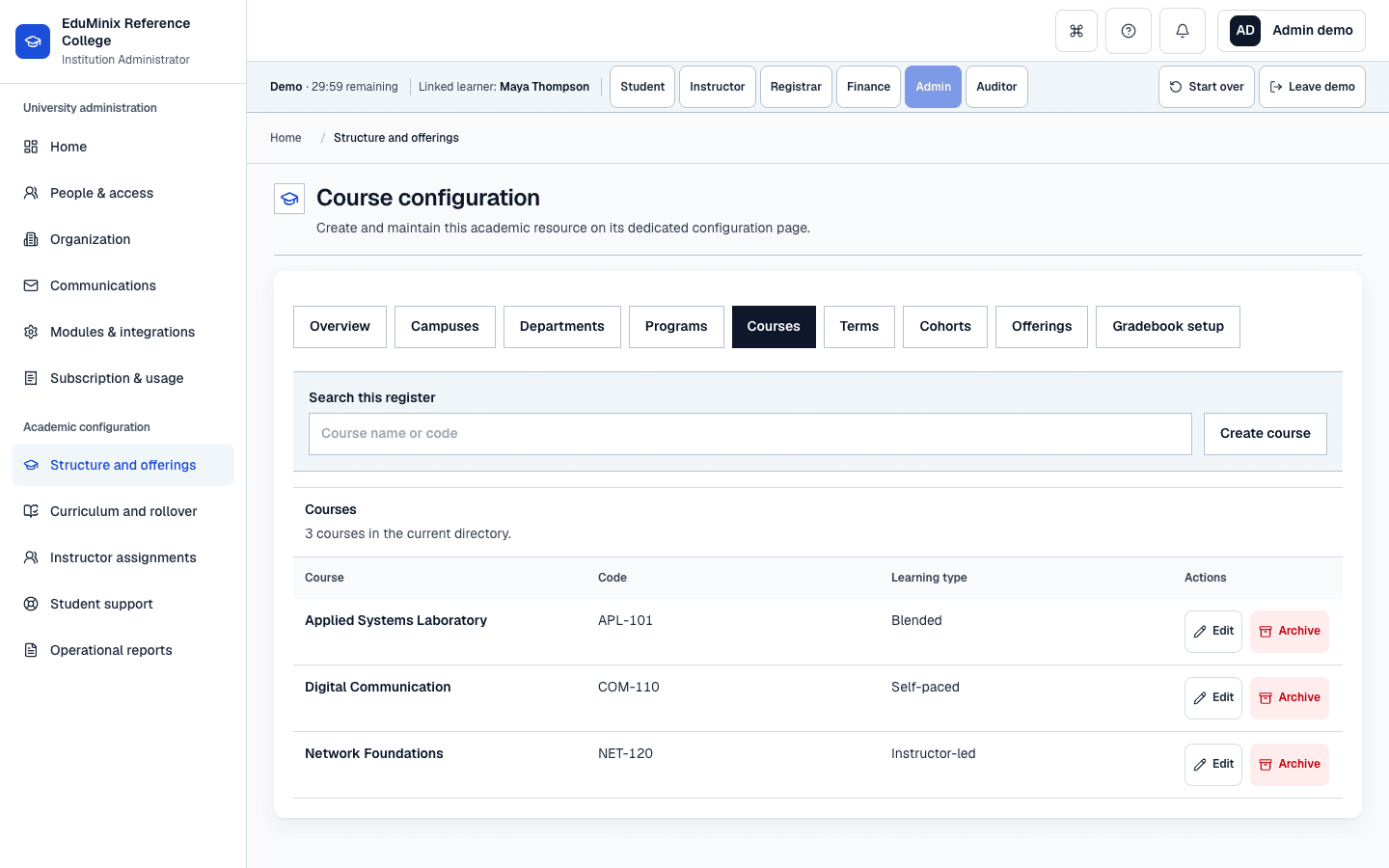This screenshot has width=1389, height=868.
Task: Click archive box icon for Applied Systems Laboratory
Action: (1266, 632)
